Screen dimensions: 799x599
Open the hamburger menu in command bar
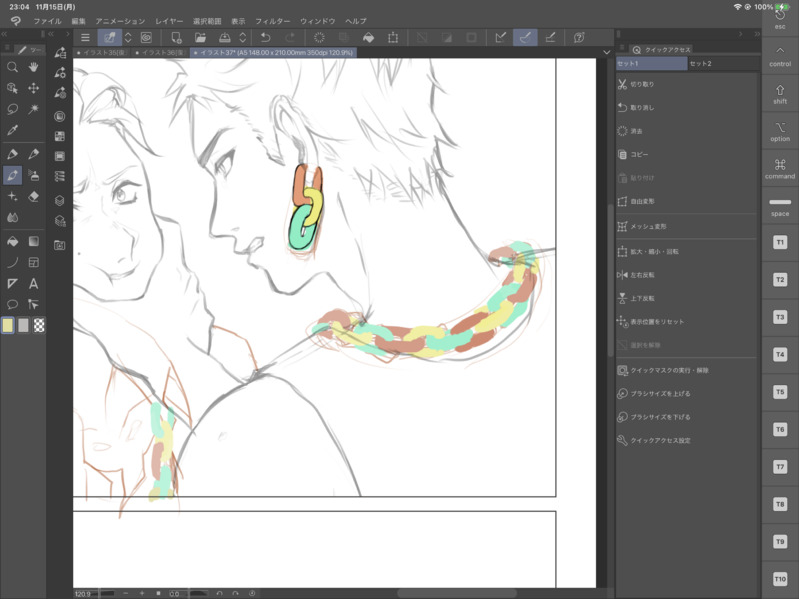(x=85, y=38)
